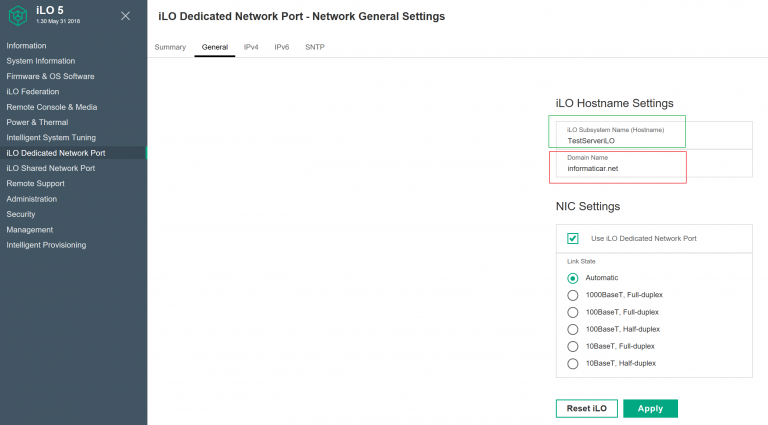This screenshot has width=768, height=425.
Task: Navigate to iLO Shared Network Port
Action: coord(51,168)
